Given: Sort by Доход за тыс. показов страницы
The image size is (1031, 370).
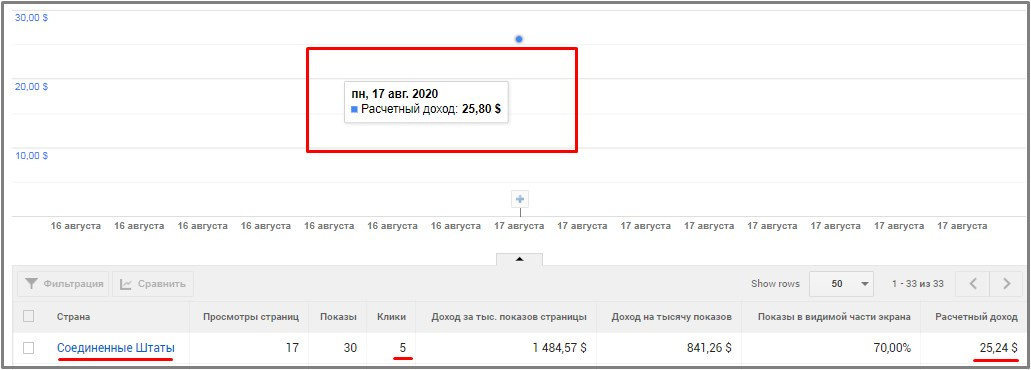Looking at the screenshot, I should pyautogui.click(x=509, y=317).
